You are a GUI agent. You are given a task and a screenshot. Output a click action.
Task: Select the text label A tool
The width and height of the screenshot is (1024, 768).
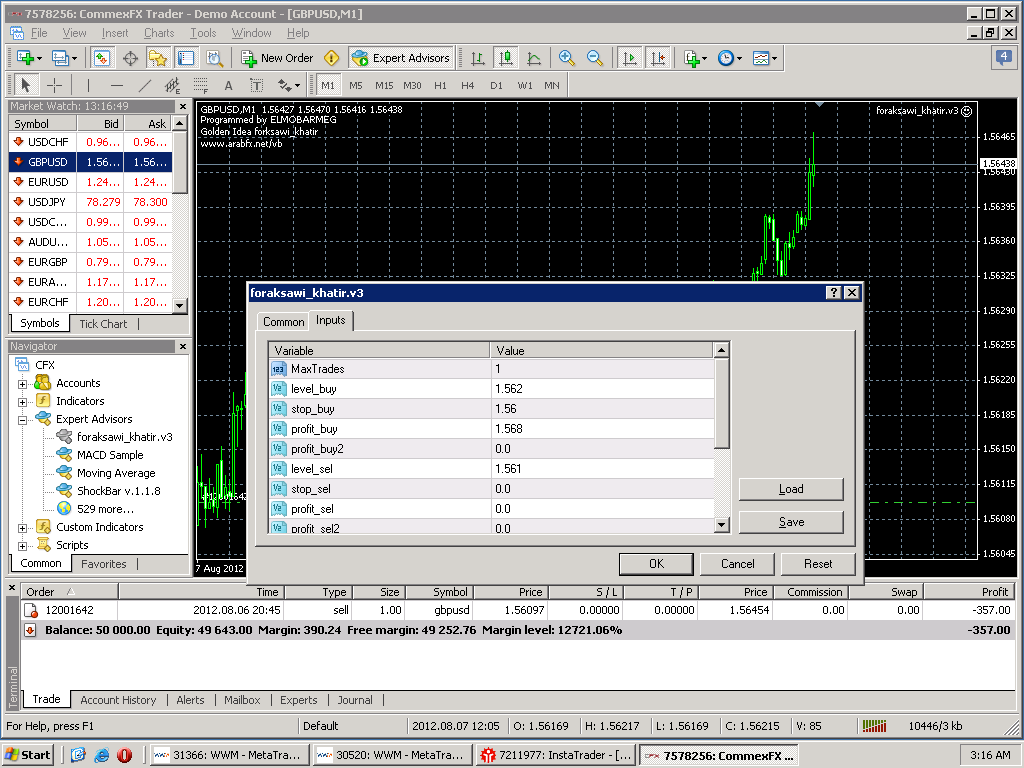[x=228, y=85]
